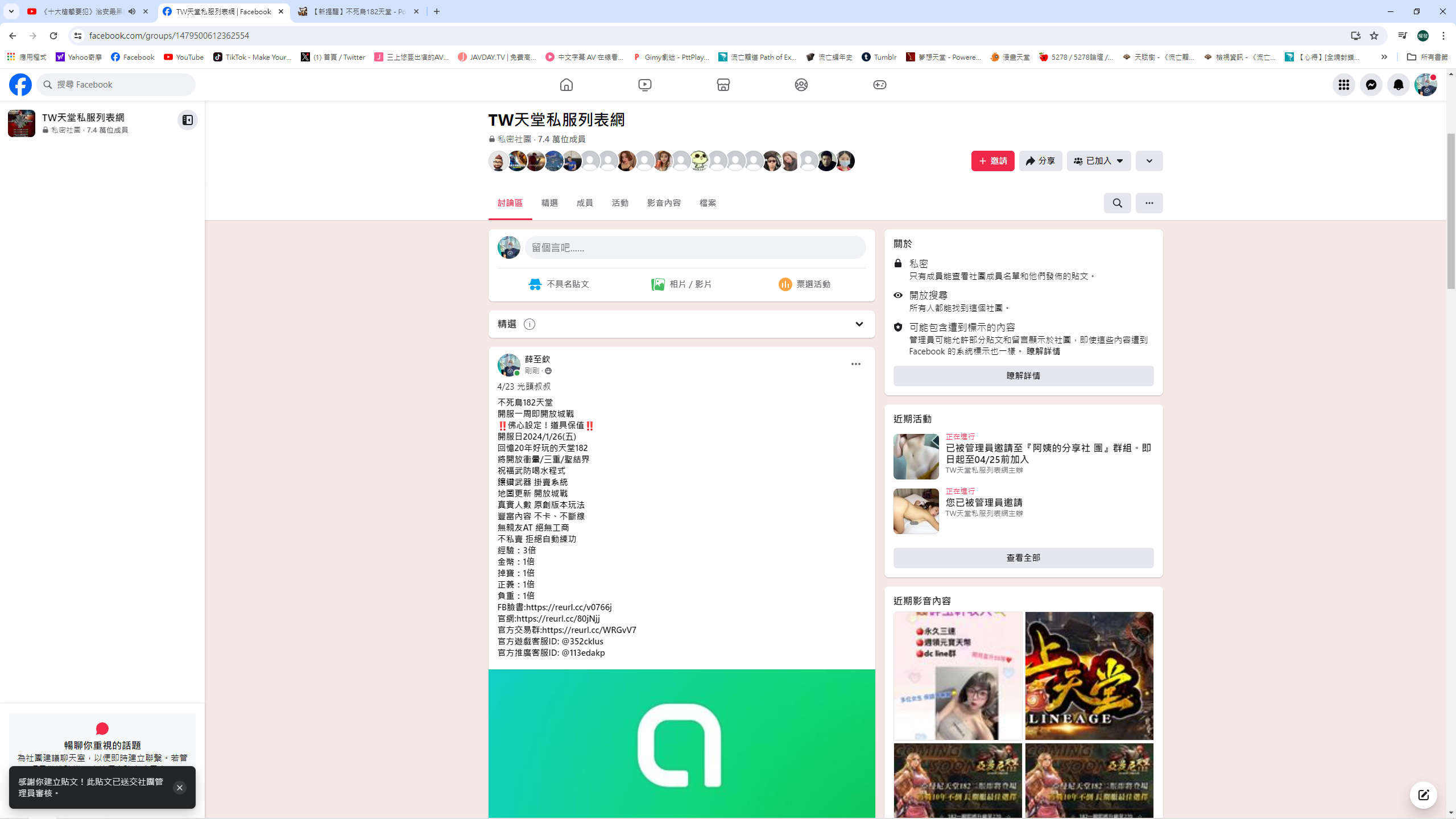Expand the chevron button next to 已加入
This screenshot has height=819, width=1456.
(1149, 161)
